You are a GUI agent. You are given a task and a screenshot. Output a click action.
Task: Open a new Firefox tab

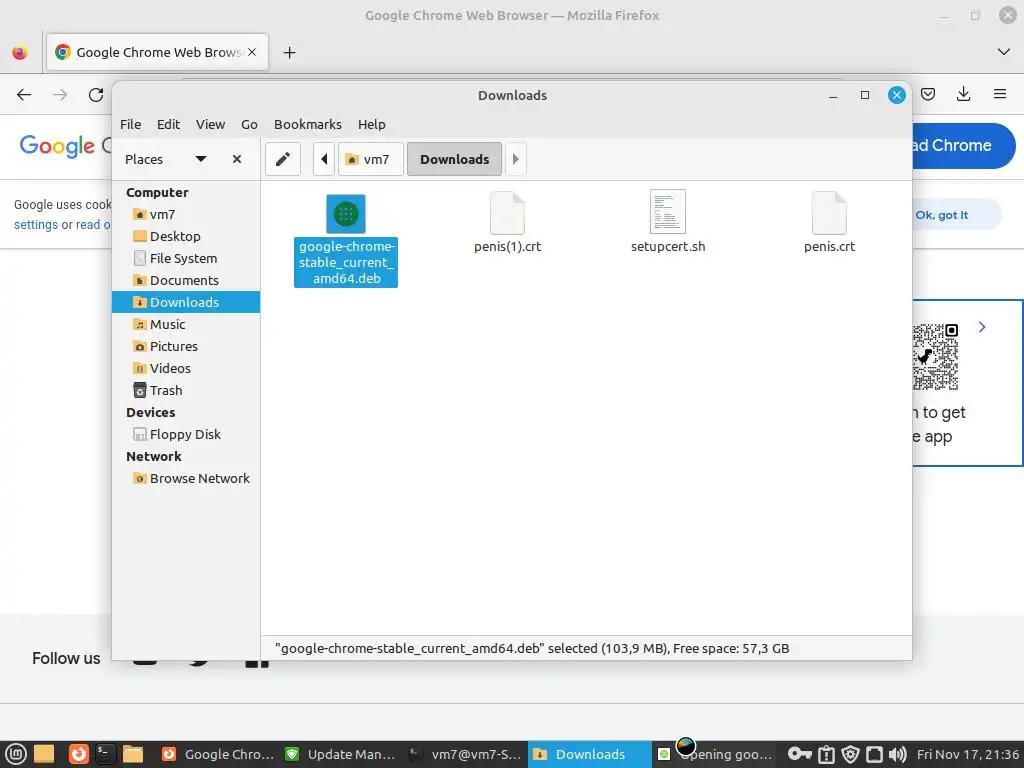point(289,52)
